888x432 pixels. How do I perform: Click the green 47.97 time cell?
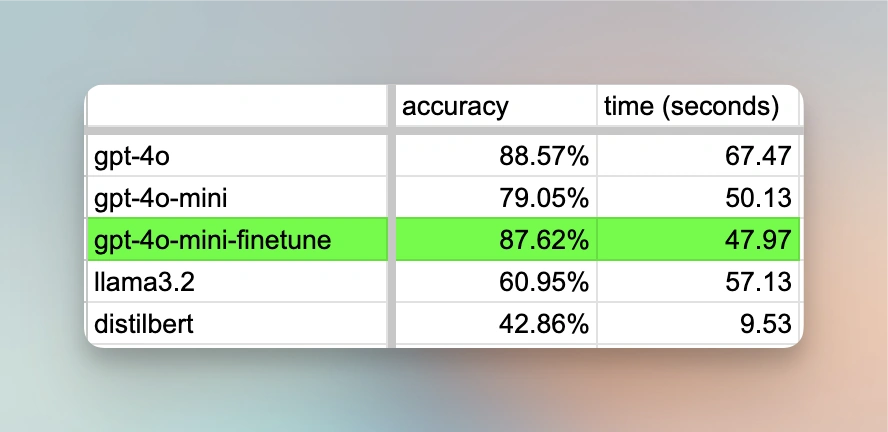(x=698, y=240)
